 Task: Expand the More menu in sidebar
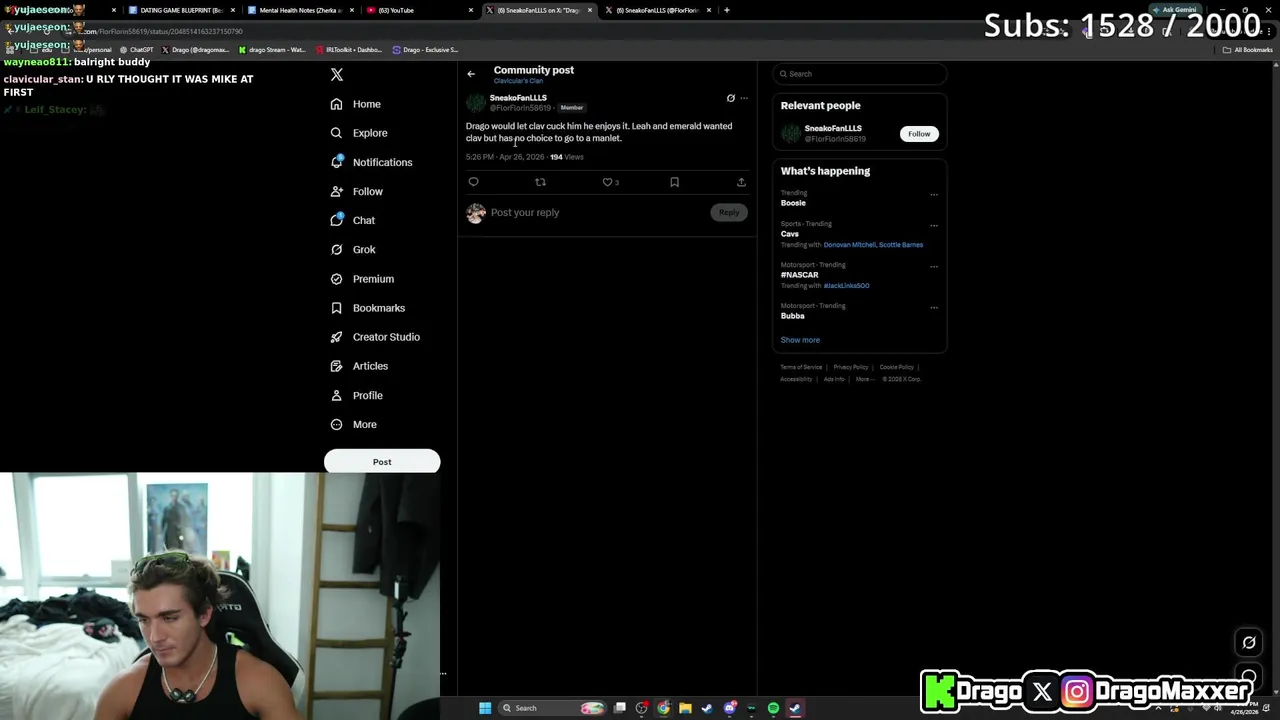pyautogui.click(x=354, y=425)
